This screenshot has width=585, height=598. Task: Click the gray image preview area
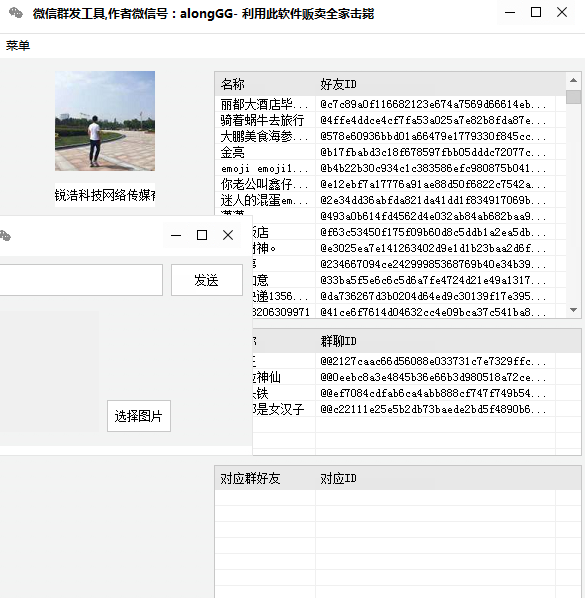(50, 371)
